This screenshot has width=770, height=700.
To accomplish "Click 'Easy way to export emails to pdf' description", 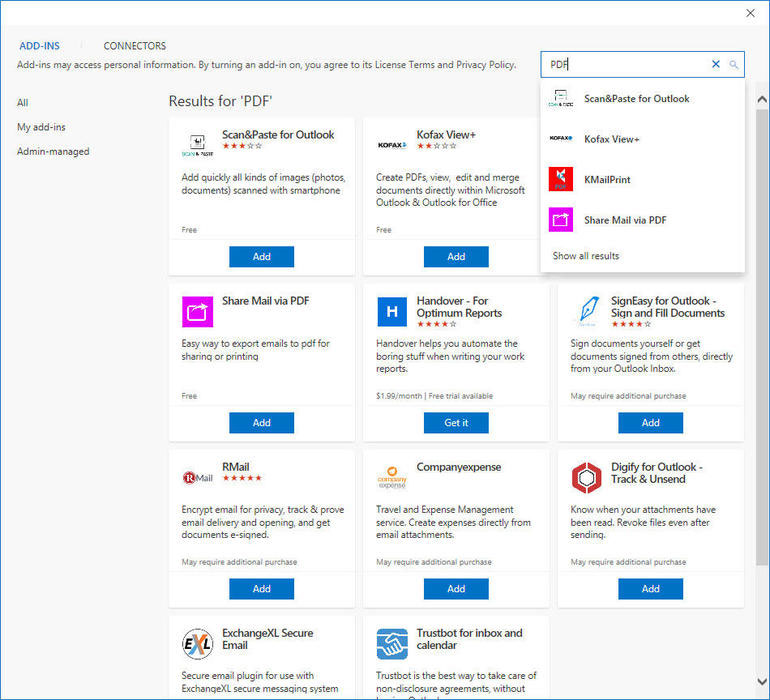I will coord(255,350).
